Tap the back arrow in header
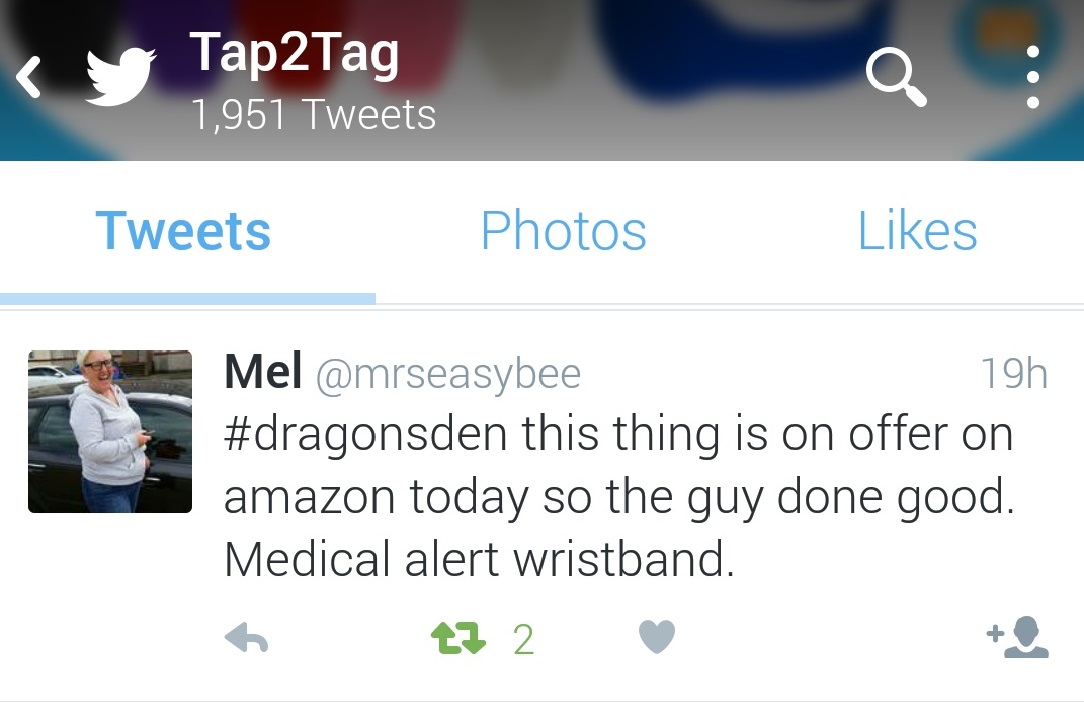Viewport: 1084px width, 702px height. [28, 77]
